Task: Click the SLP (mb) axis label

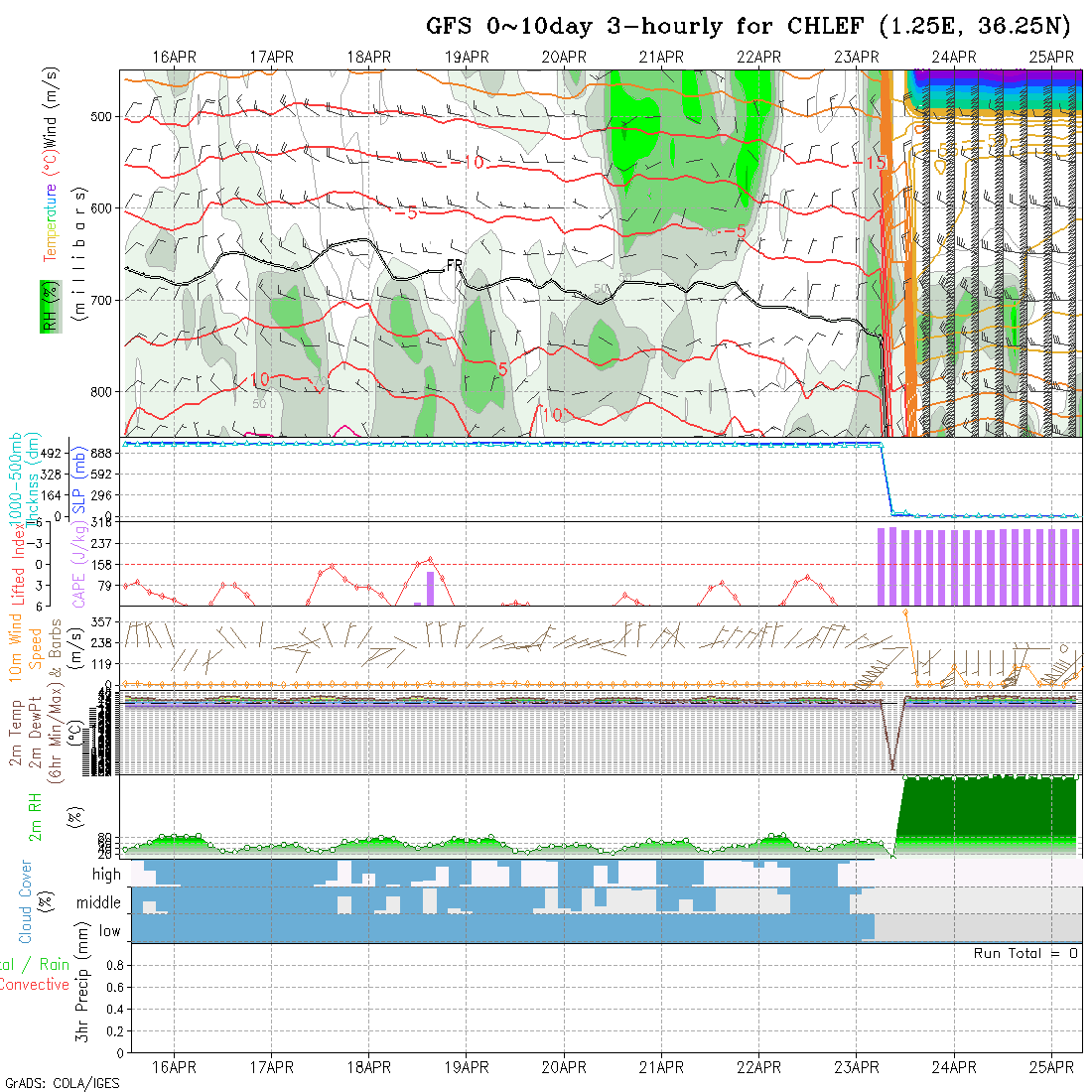Action: [78, 479]
